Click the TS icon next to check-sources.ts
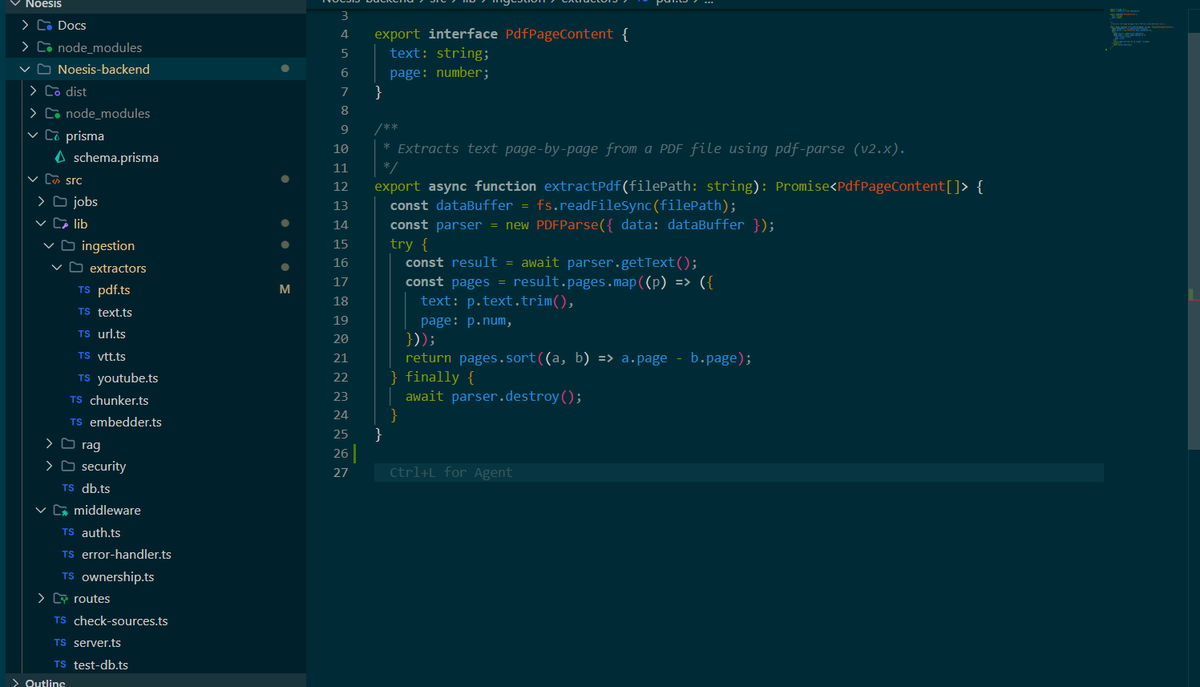 [x=60, y=621]
